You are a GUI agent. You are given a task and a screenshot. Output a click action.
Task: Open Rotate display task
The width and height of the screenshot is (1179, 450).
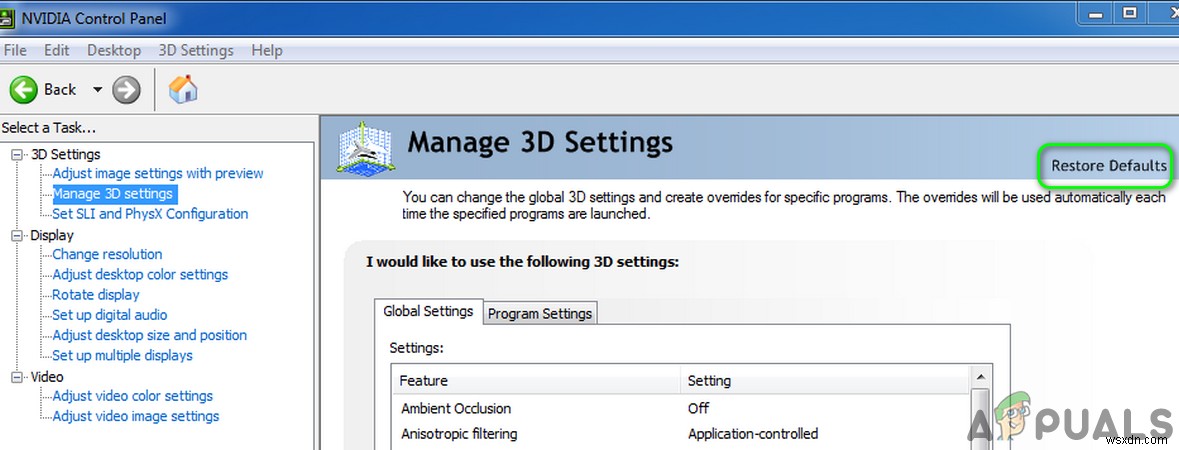click(x=96, y=295)
